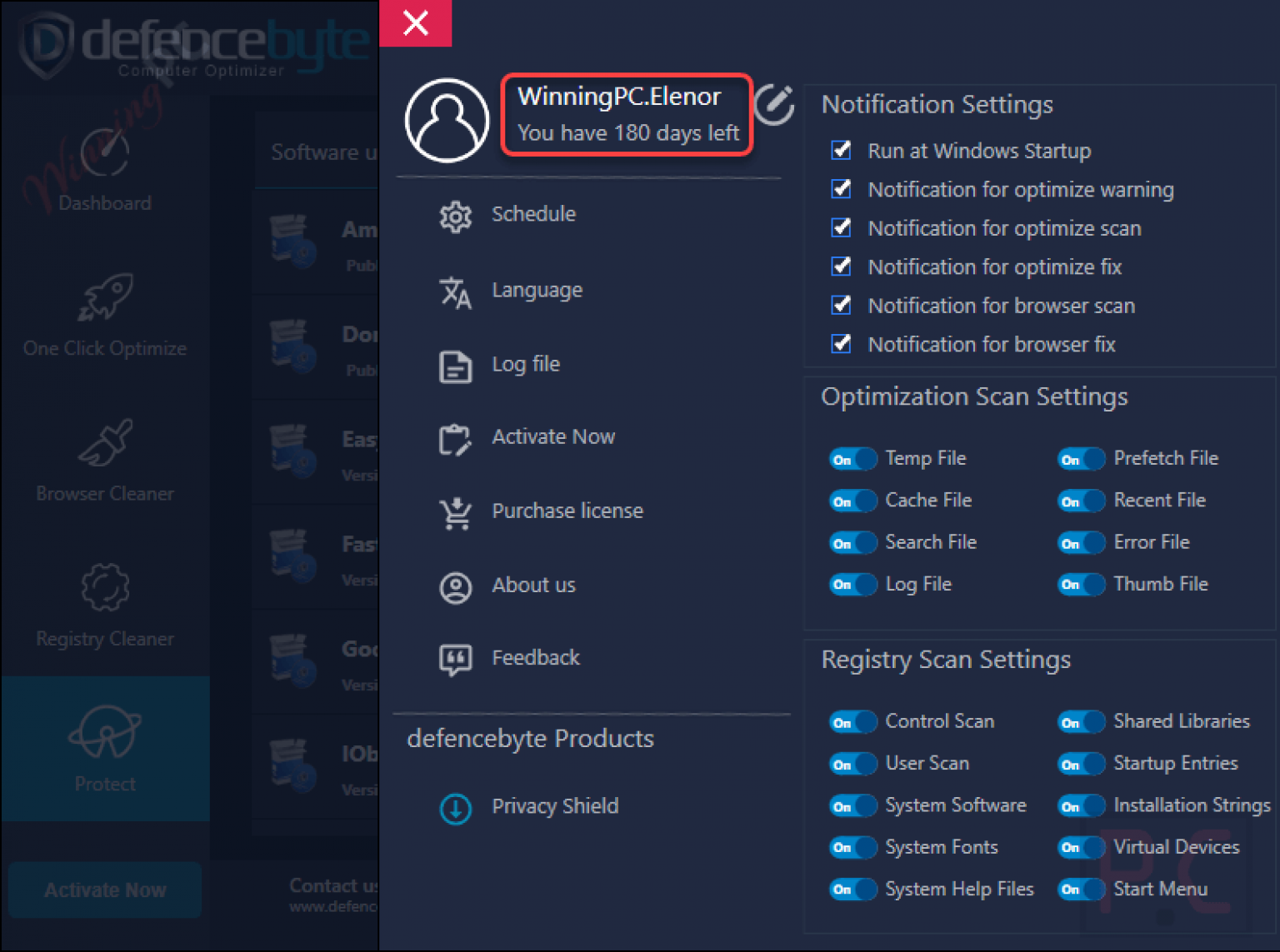Close the settings panel with X
The width and height of the screenshot is (1280, 952).
tap(416, 22)
